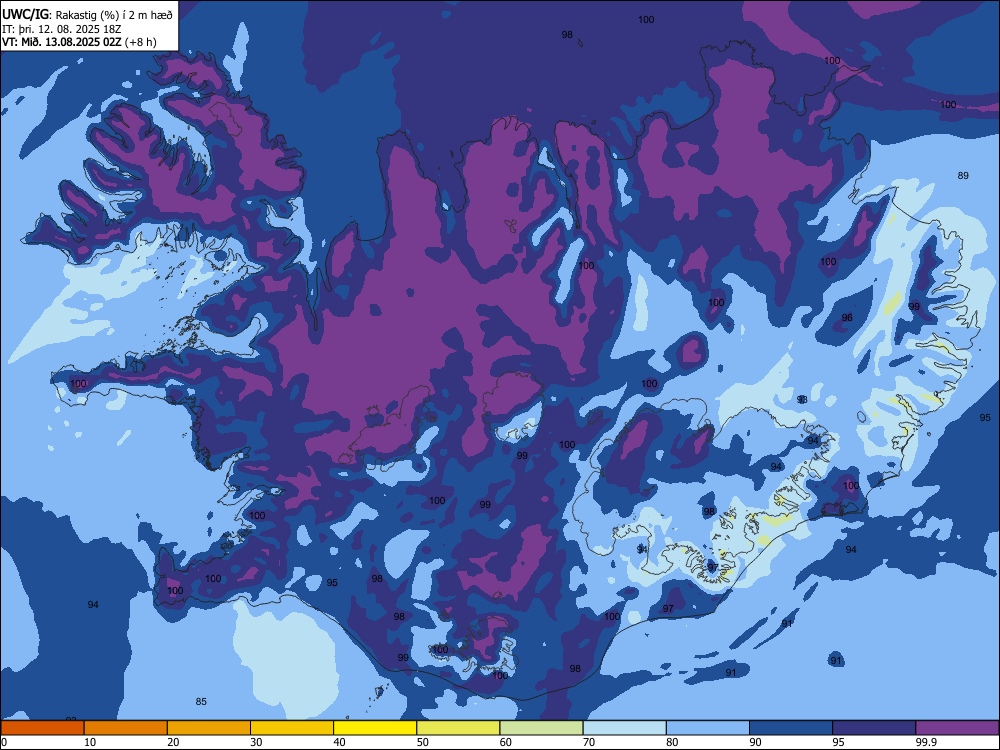Pick the dark indigo 95–99.9 legend swatch
The height and width of the screenshot is (750, 1000).
click(x=874, y=728)
